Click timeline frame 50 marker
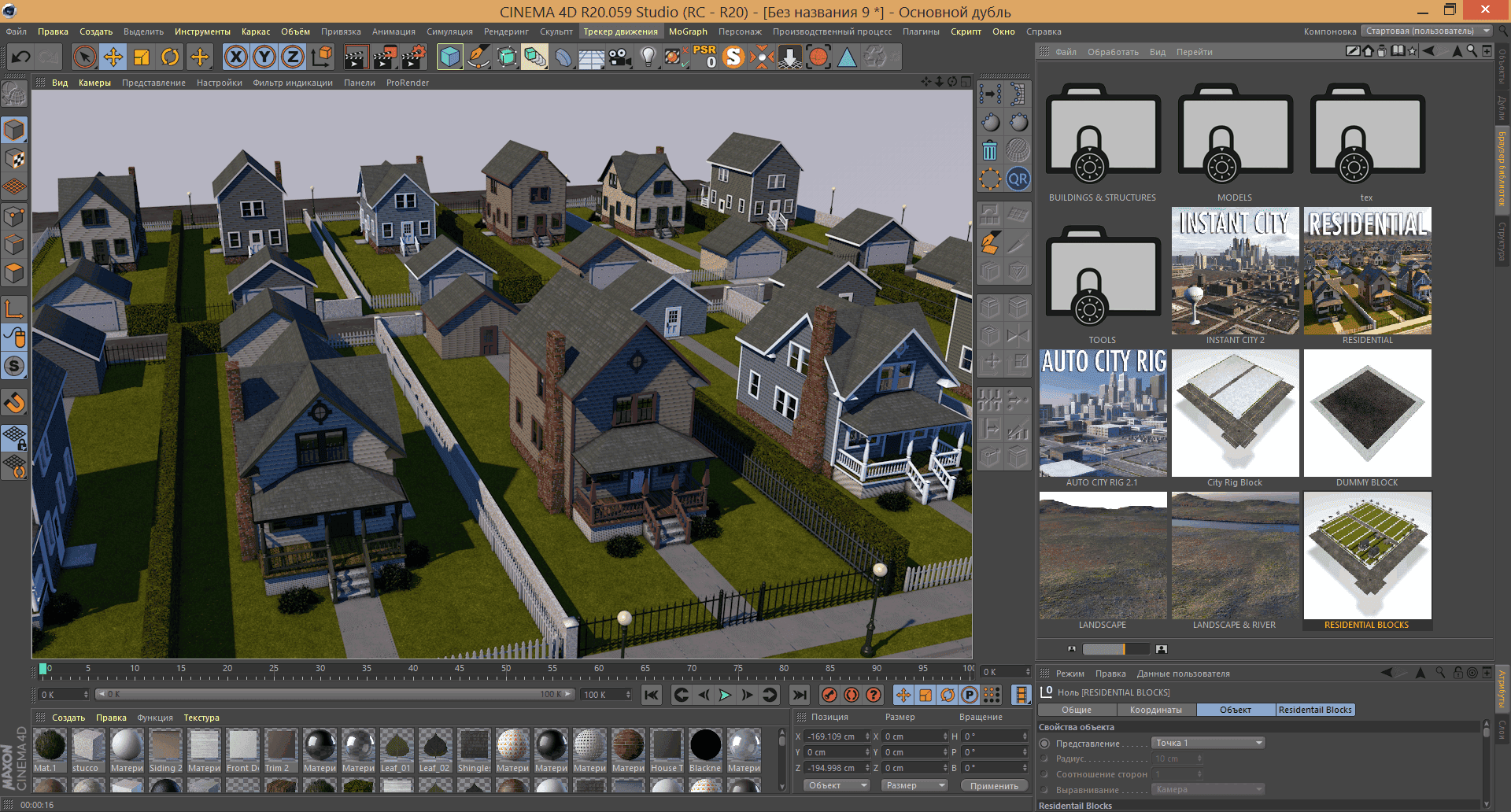Screen dimensions: 1511x812 [x=506, y=670]
